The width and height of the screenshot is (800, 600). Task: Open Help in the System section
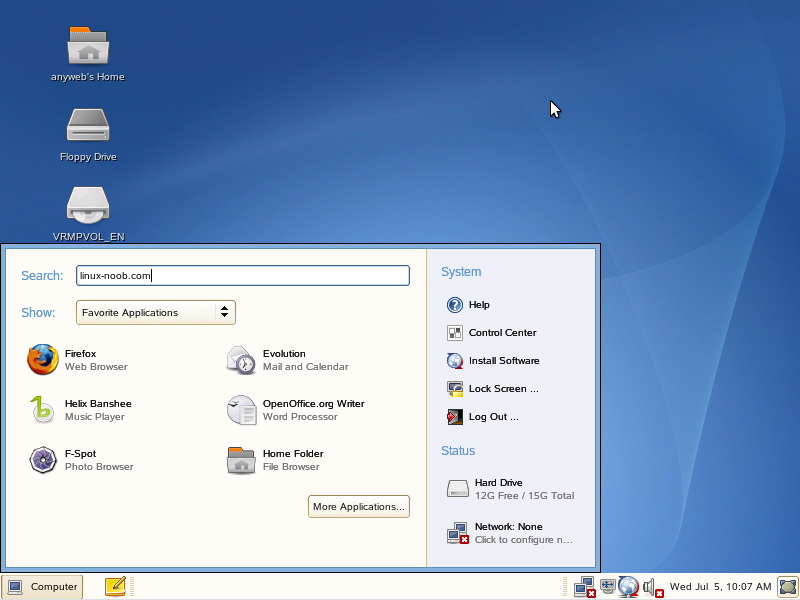click(x=468, y=305)
